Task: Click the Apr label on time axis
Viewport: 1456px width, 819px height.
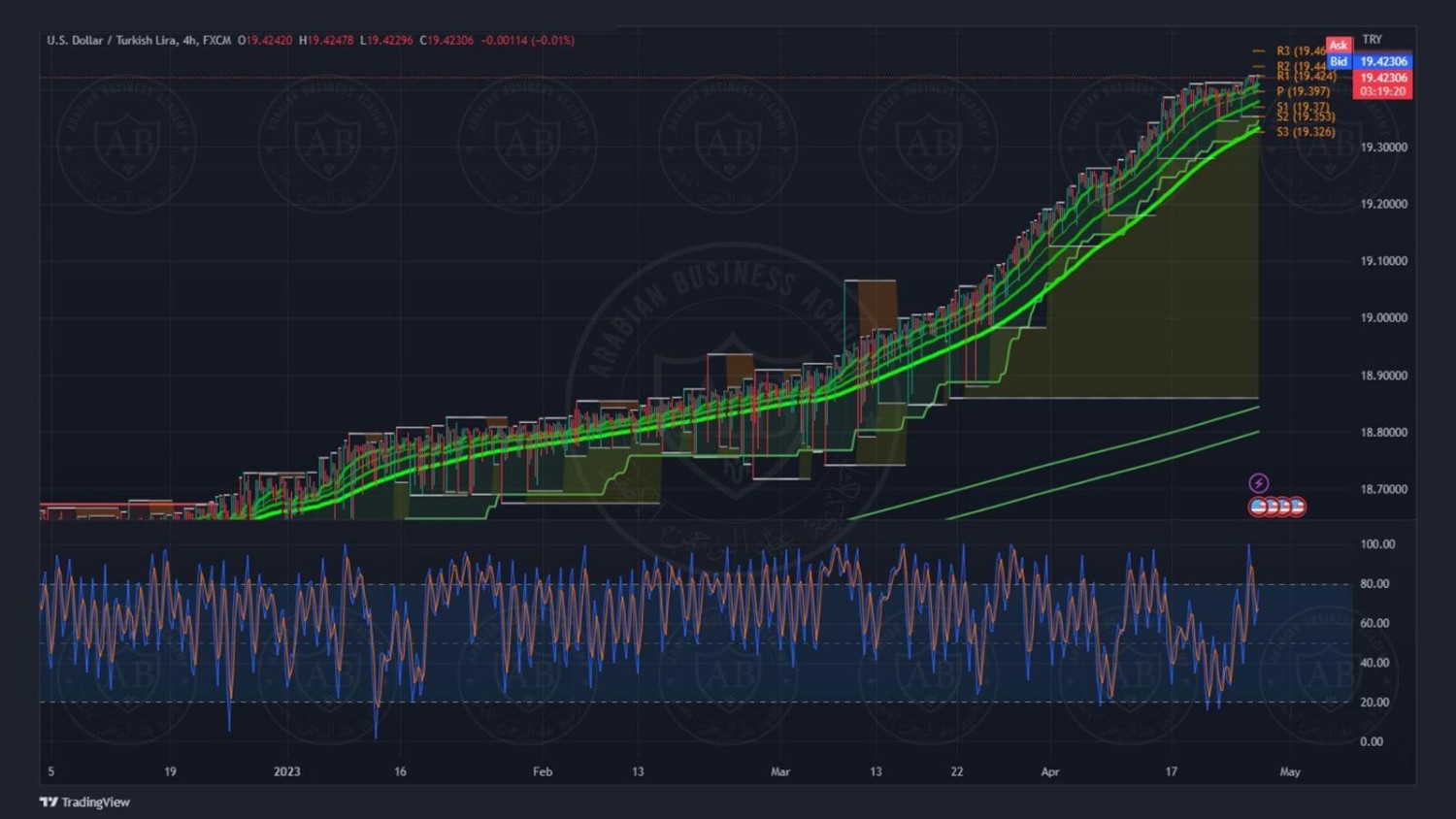Action: [x=1050, y=772]
